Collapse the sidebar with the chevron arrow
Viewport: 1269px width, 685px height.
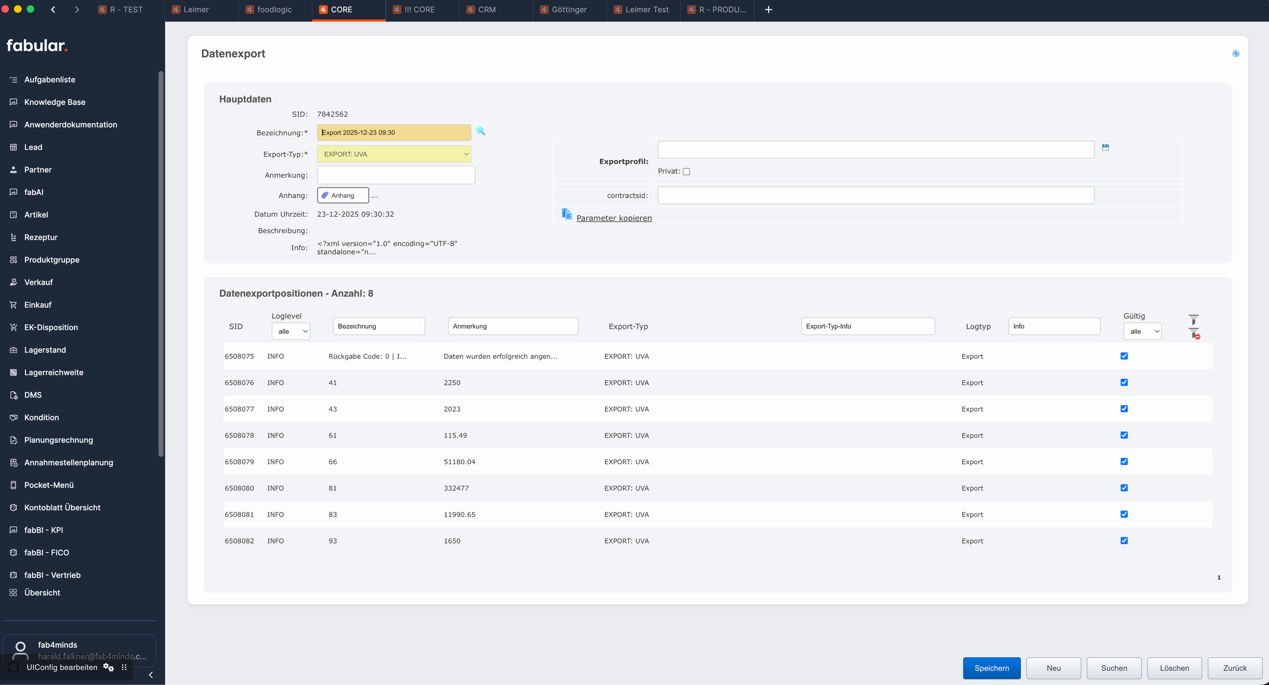pos(151,675)
